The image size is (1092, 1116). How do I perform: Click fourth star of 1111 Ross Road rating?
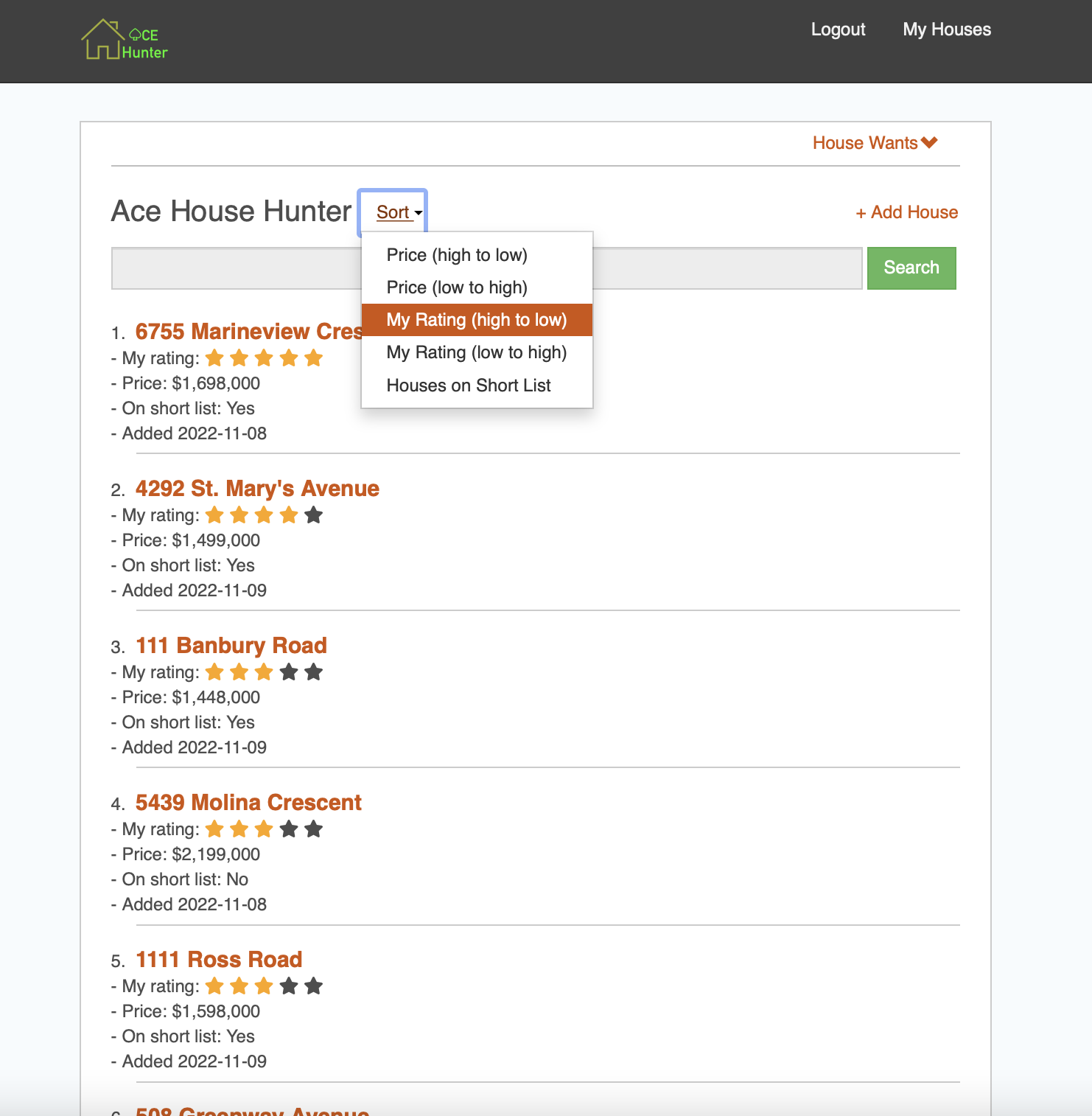(289, 986)
